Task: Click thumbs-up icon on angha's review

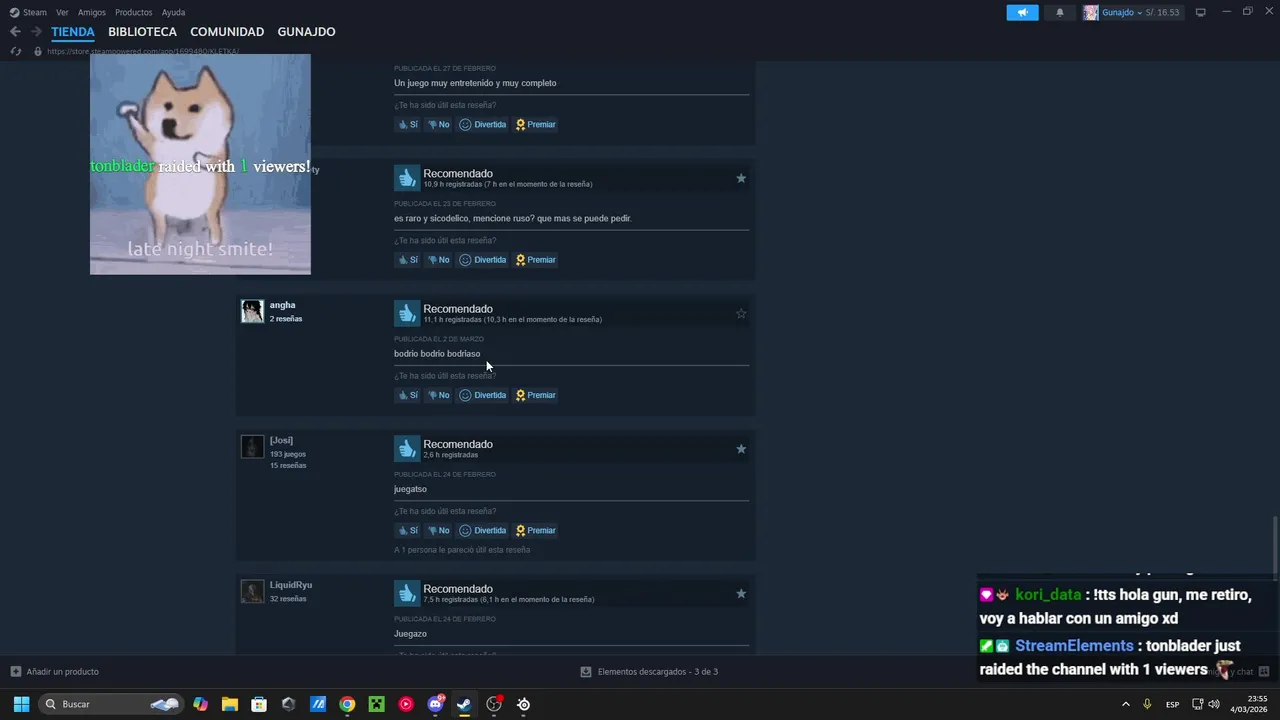Action: point(406,313)
